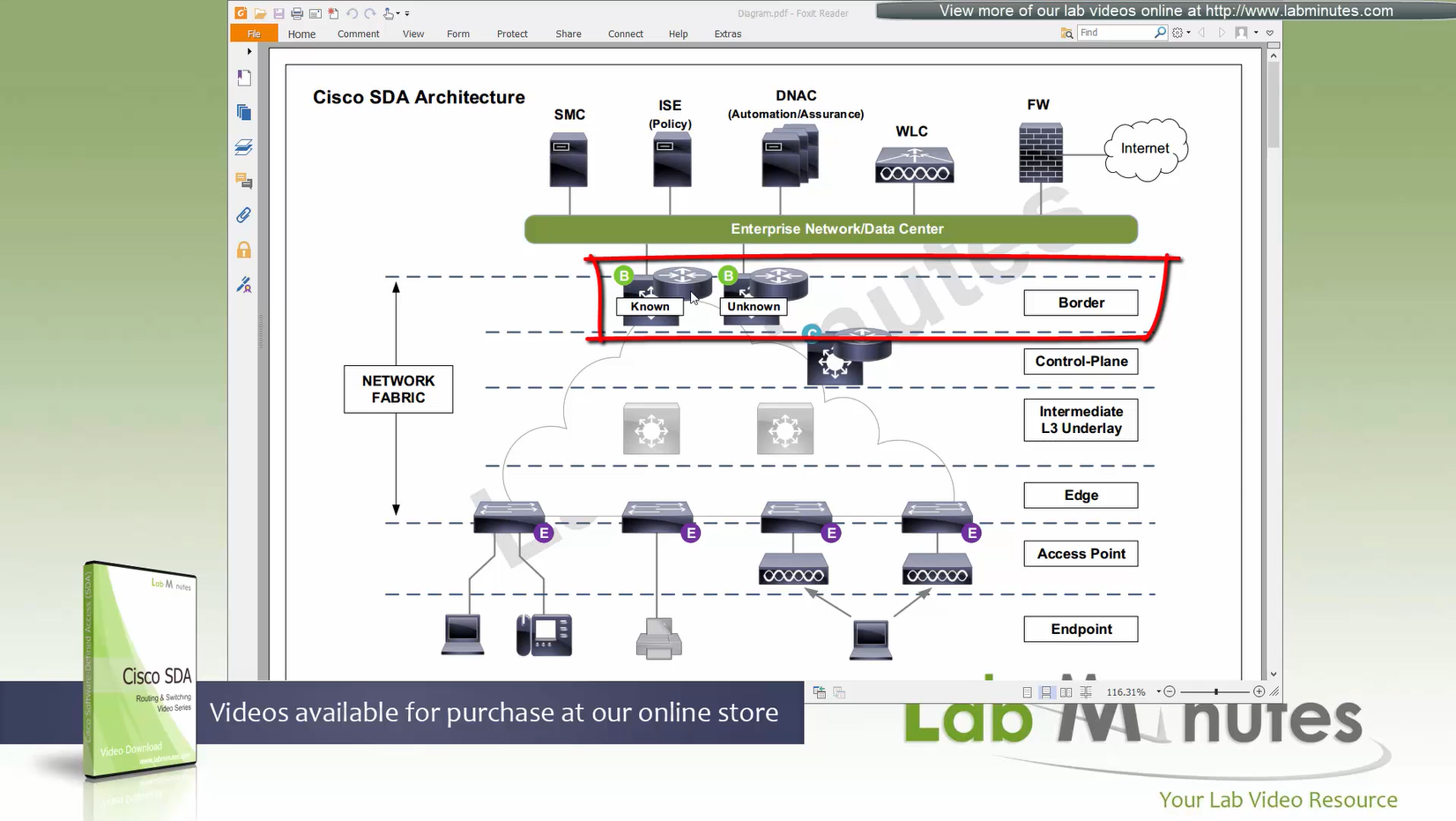The image size is (1456, 821).
Task: Open the Comments panel in sidebar
Action: coord(244,181)
